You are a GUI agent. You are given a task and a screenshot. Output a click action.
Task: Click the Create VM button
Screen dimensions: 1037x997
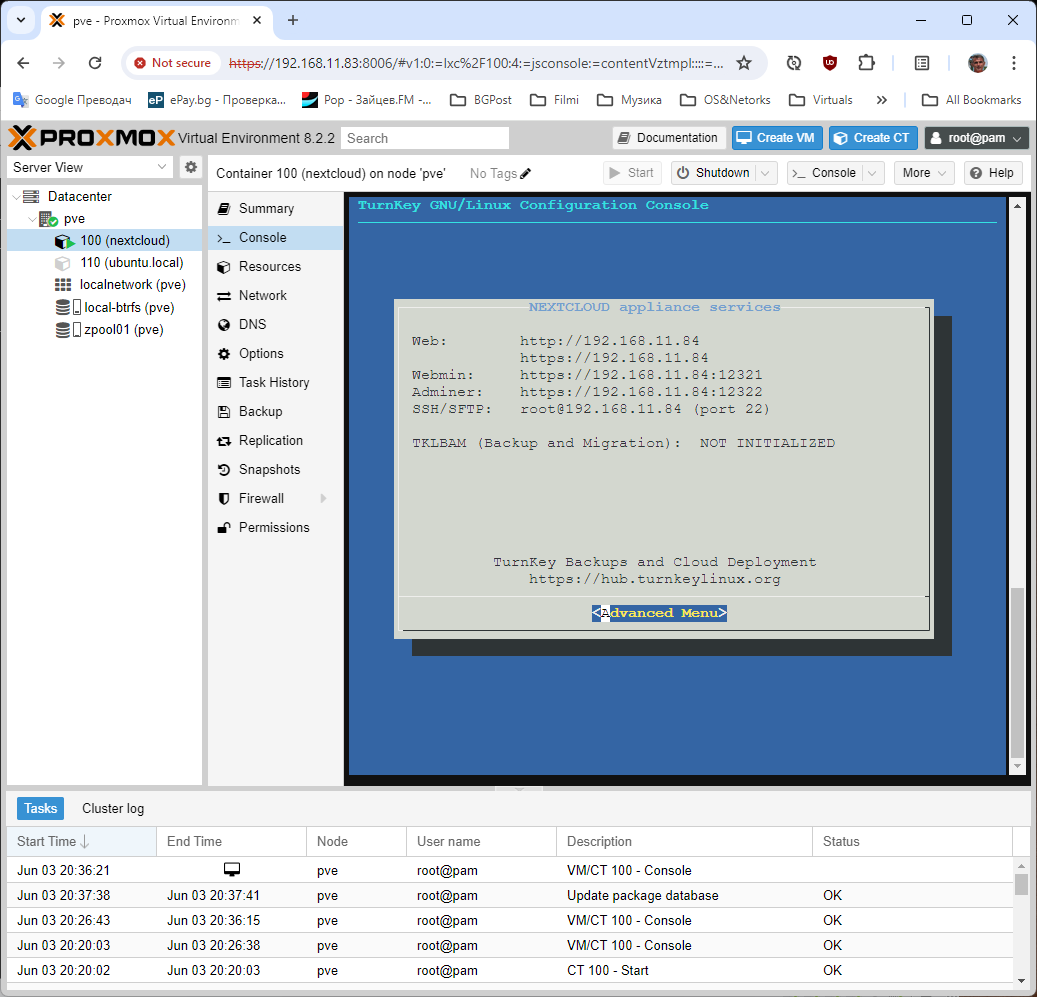point(777,138)
